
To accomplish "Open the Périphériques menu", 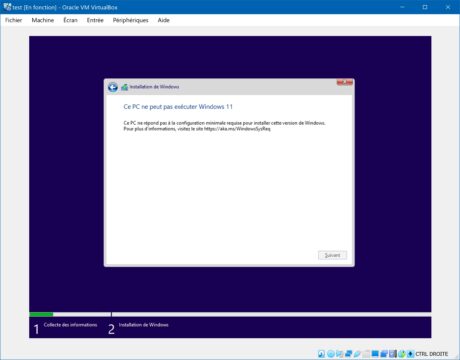I will 130,20.
